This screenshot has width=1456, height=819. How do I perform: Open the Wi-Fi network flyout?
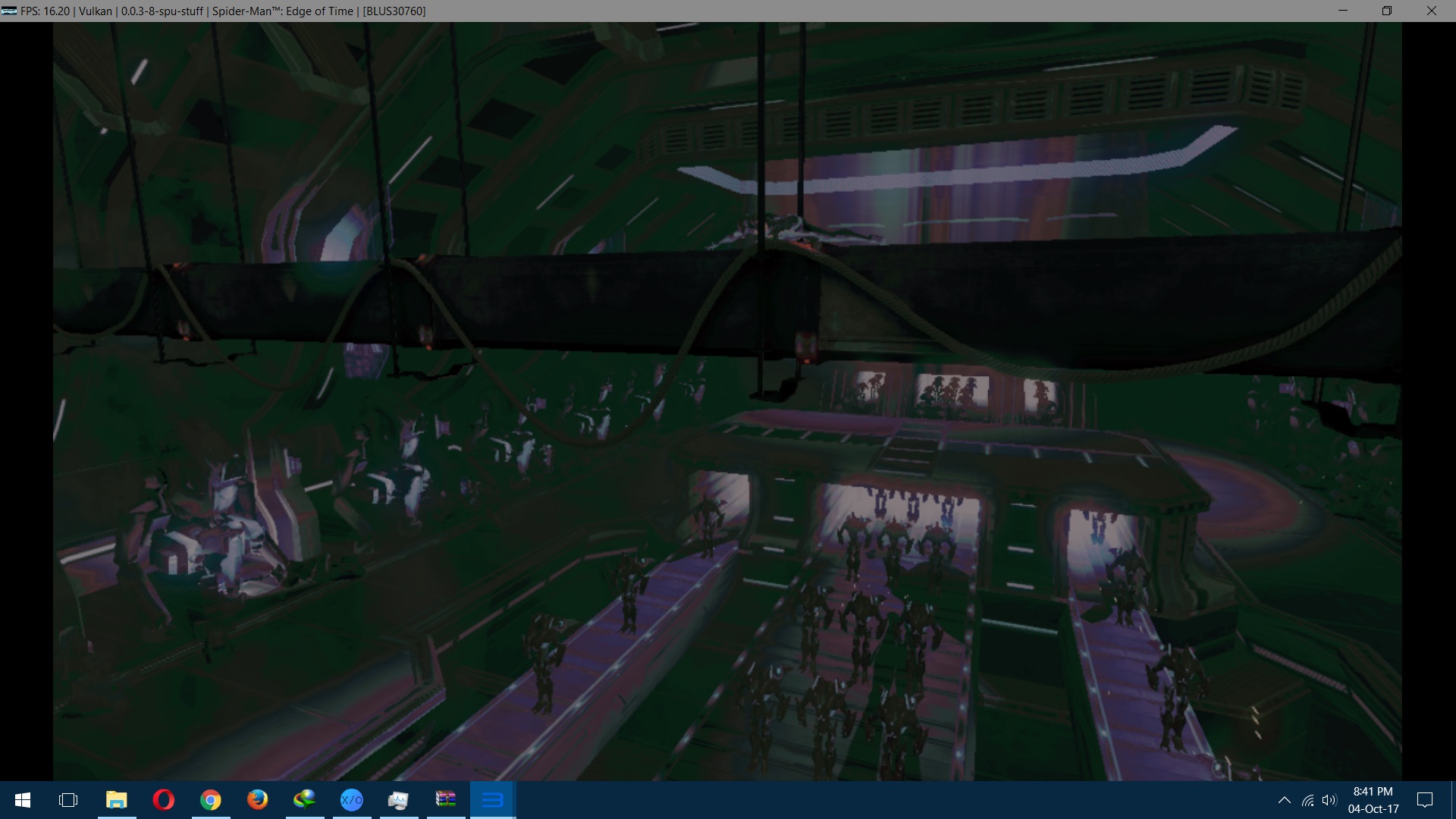(1307, 800)
